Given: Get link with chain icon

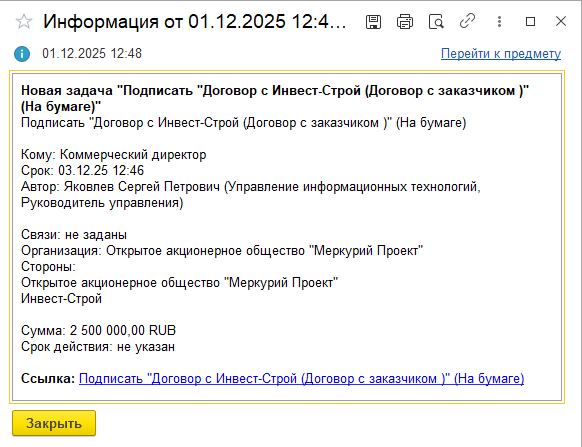Looking at the screenshot, I should [x=467, y=21].
